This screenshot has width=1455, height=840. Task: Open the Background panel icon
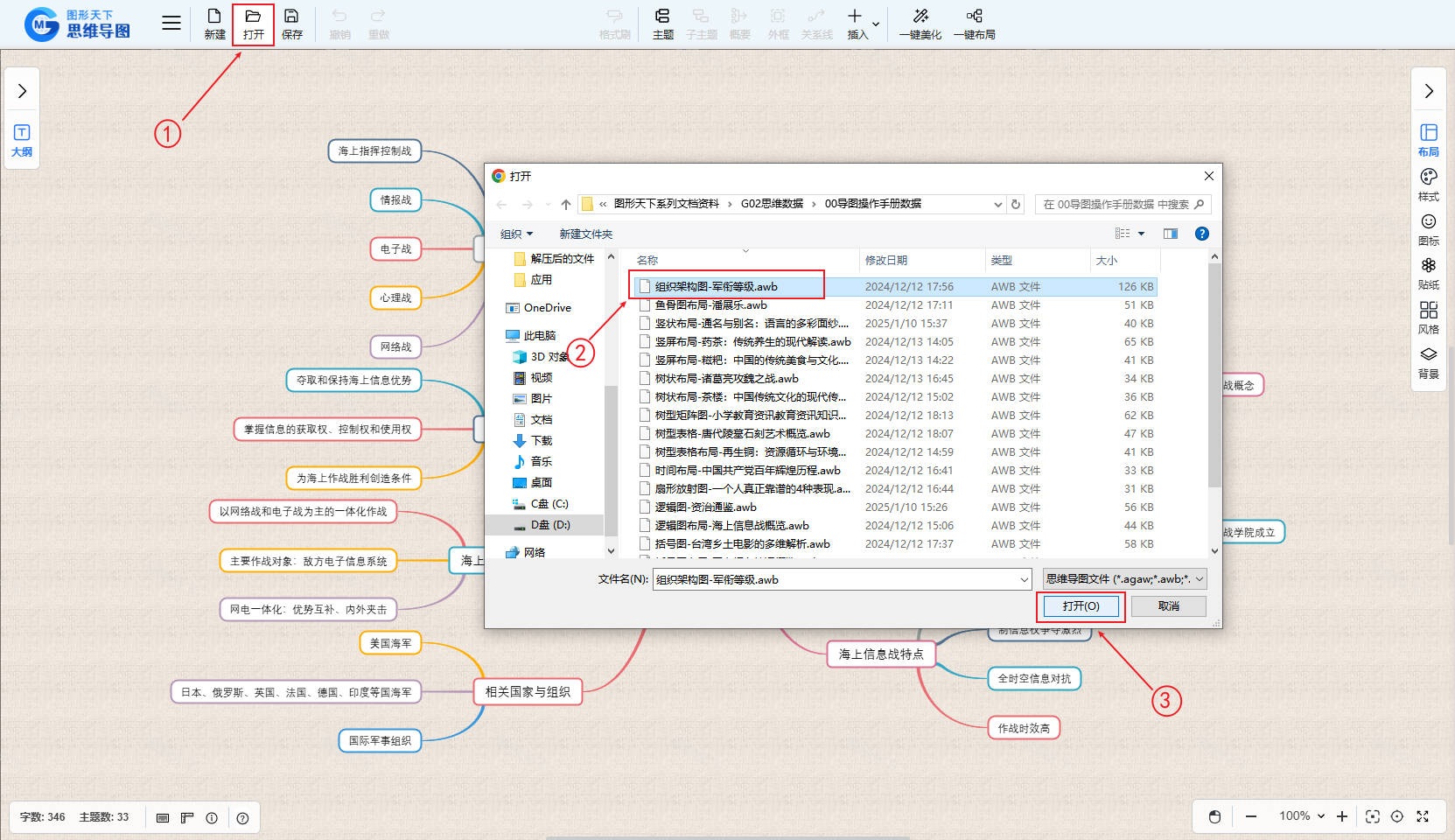1428,362
